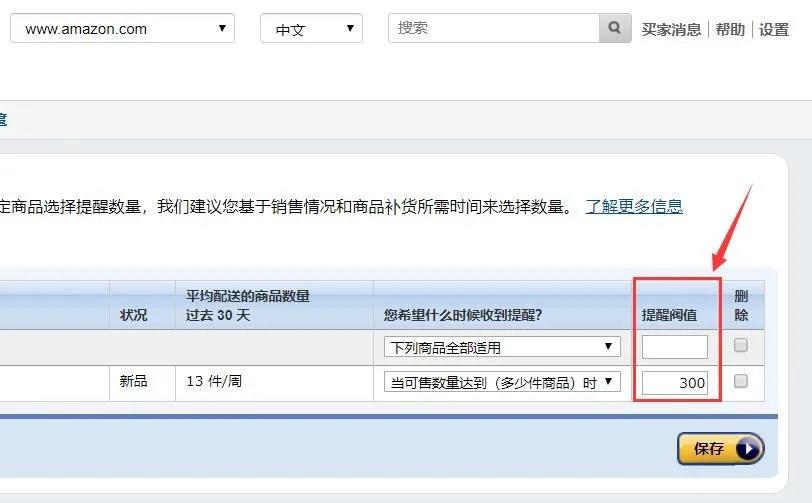Viewport: 812px width, 503px height.
Task: Open the www.amazon.com marketplace dropdown
Action: (x=122, y=29)
